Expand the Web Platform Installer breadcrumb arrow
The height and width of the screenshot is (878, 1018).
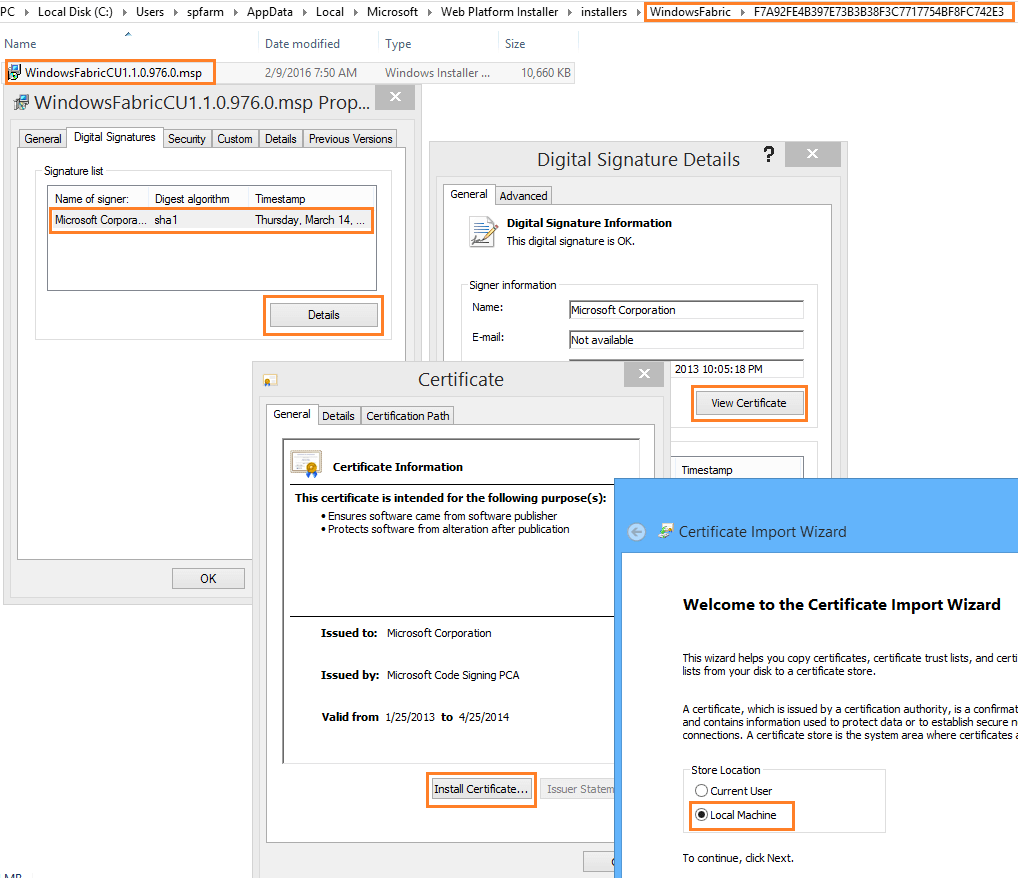click(569, 12)
